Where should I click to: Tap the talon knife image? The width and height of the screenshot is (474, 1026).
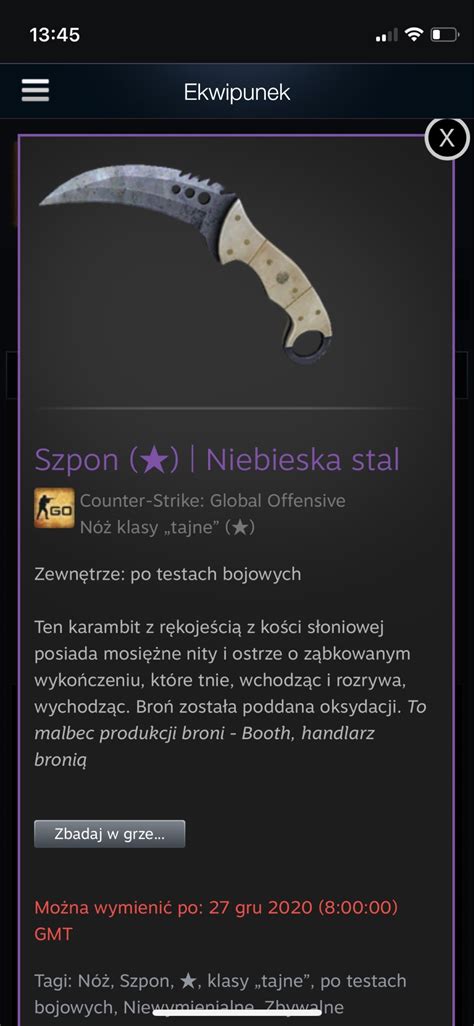coord(187,262)
